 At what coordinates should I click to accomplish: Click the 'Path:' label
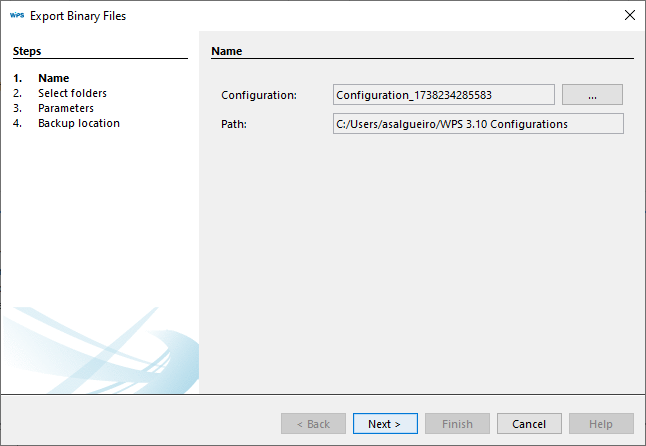click(234, 124)
